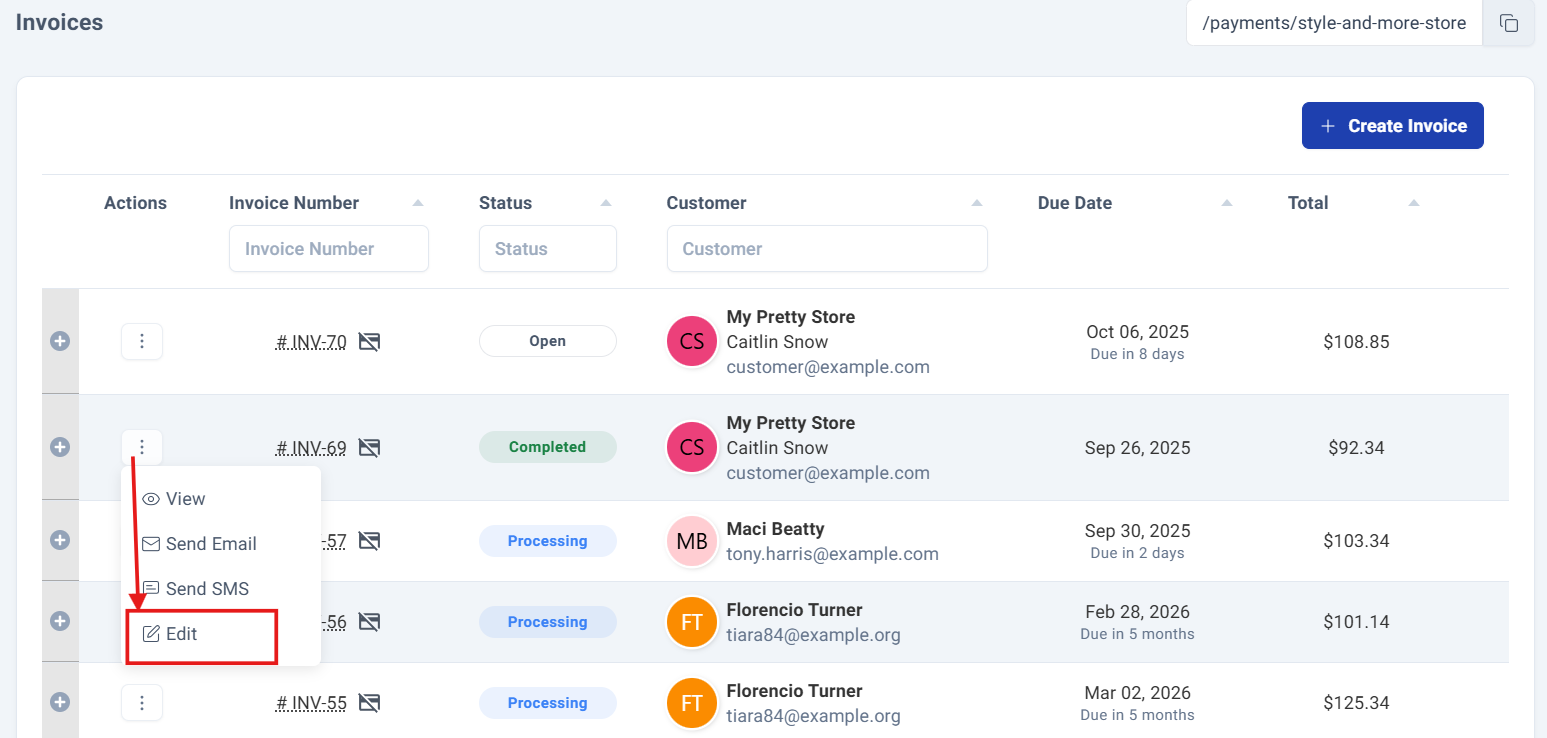Sort by Customer column arrow

pos(976,203)
